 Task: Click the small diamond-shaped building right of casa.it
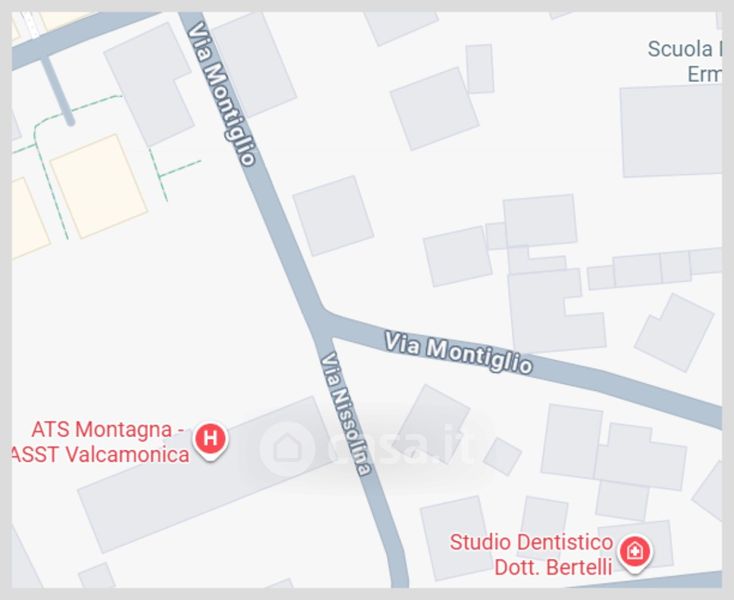click(x=502, y=456)
